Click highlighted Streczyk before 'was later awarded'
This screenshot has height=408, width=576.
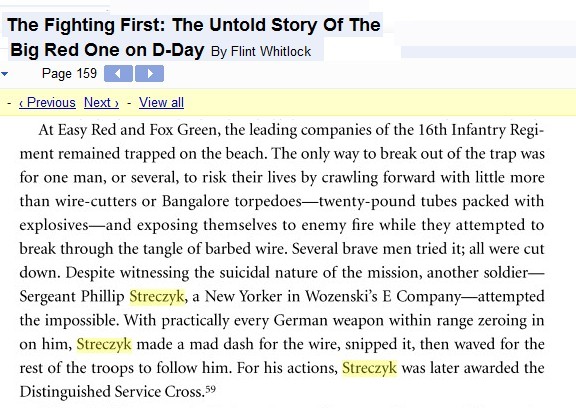tap(370, 368)
